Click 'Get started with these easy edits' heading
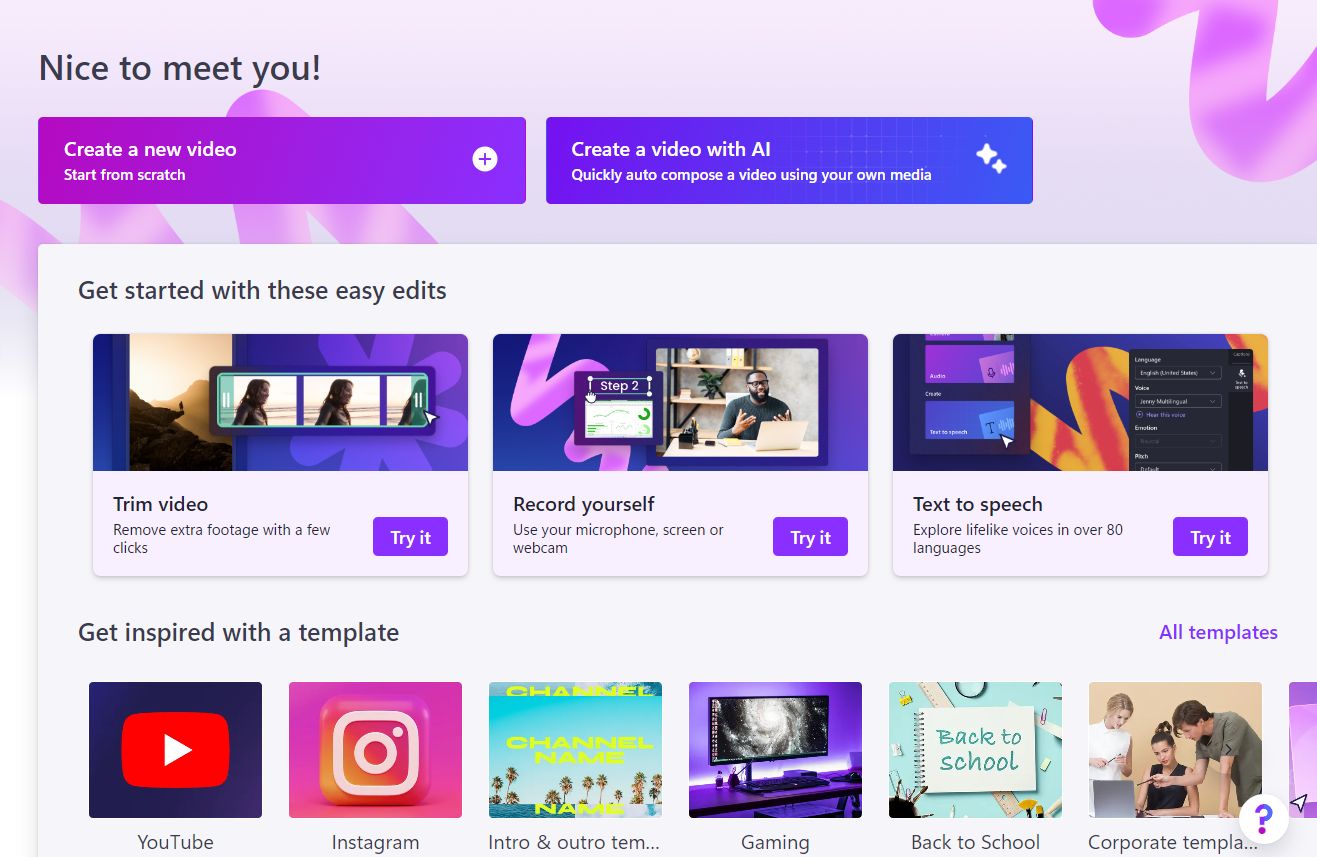 tap(262, 291)
